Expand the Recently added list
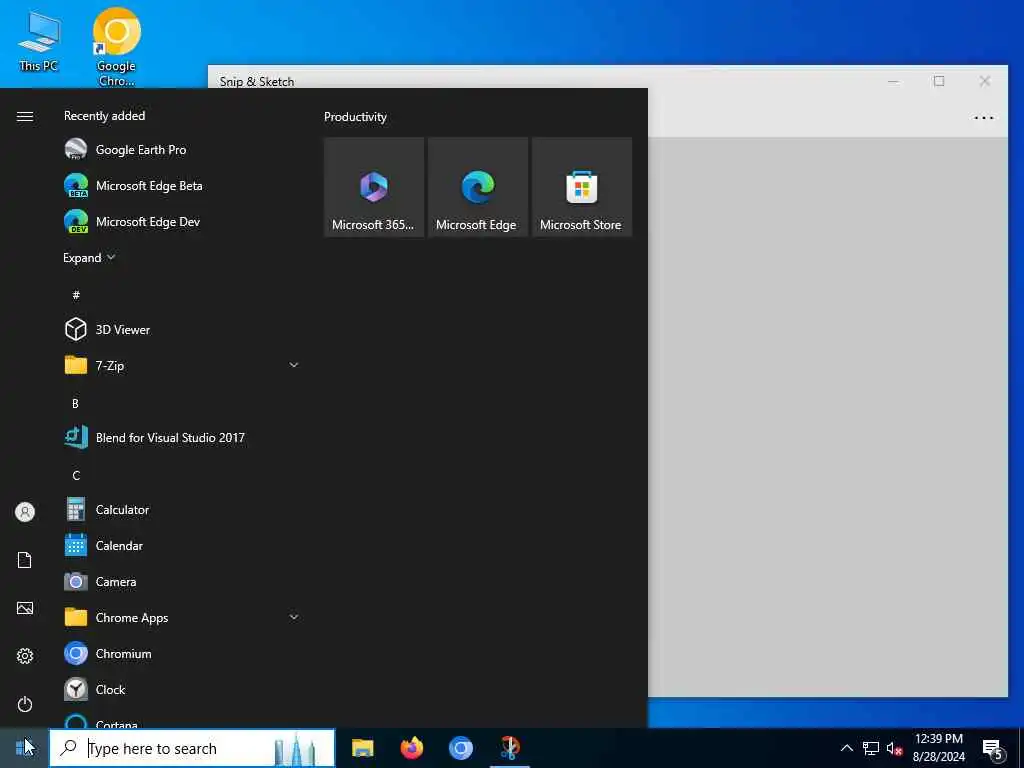1024x768 pixels. [89, 257]
